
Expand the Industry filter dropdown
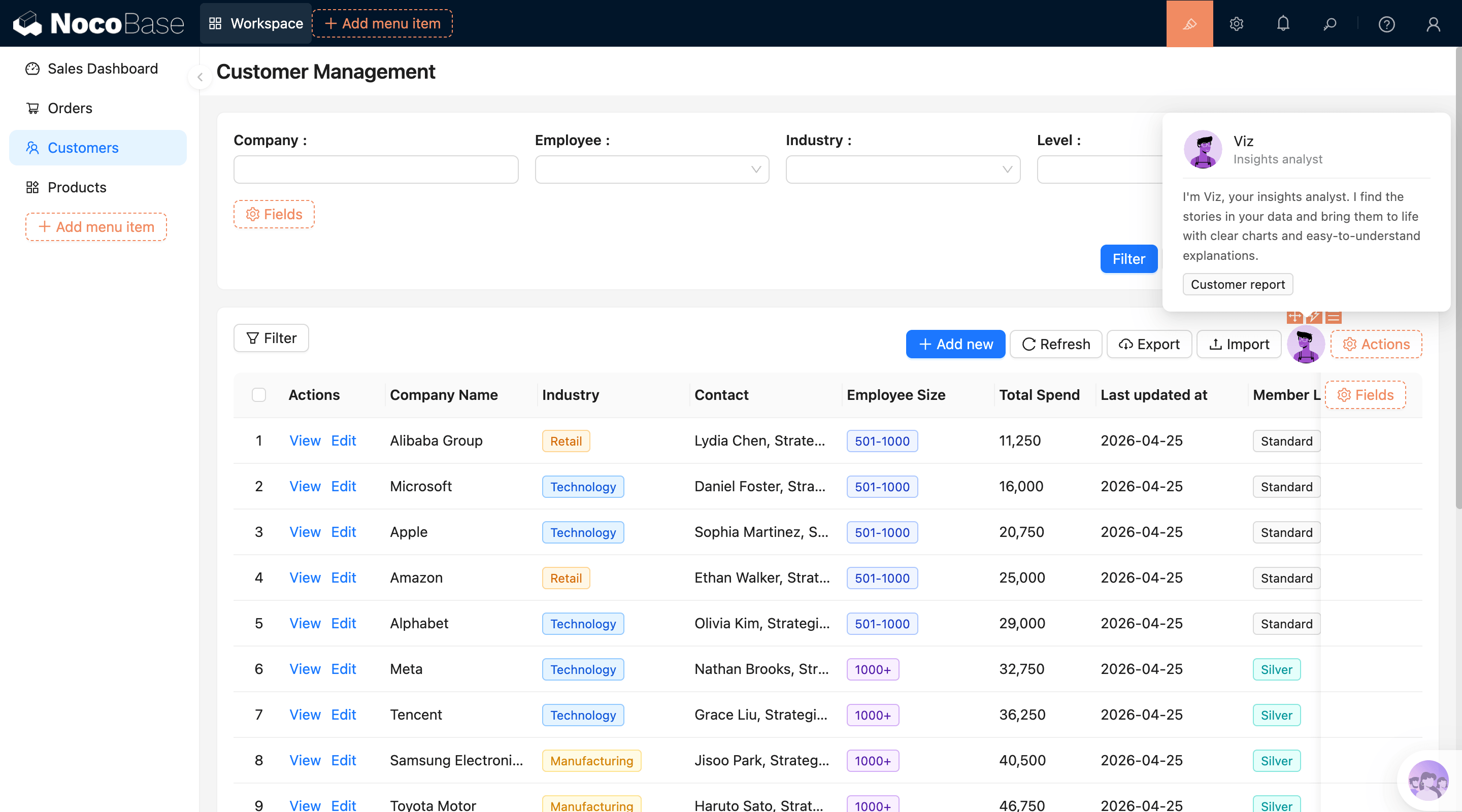903,170
